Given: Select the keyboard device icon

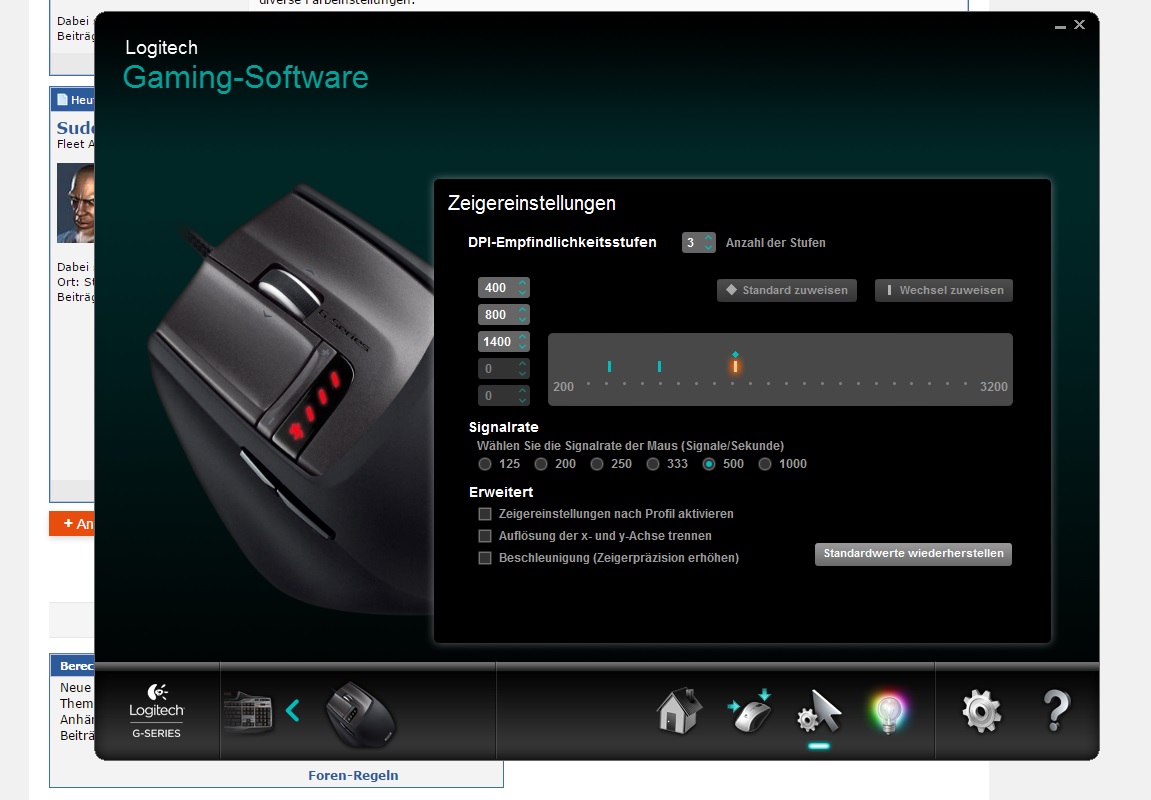Looking at the screenshot, I should pyautogui.click(x=248, y=711).
